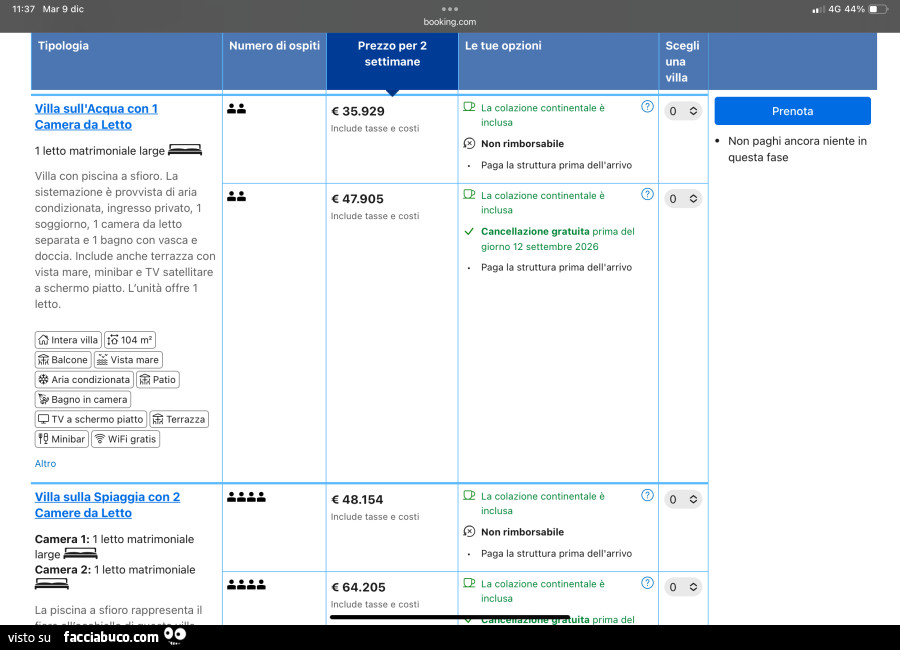Click the Numero di ospiti column header
The width and height of the screenshot is (900, 650).
274,46
